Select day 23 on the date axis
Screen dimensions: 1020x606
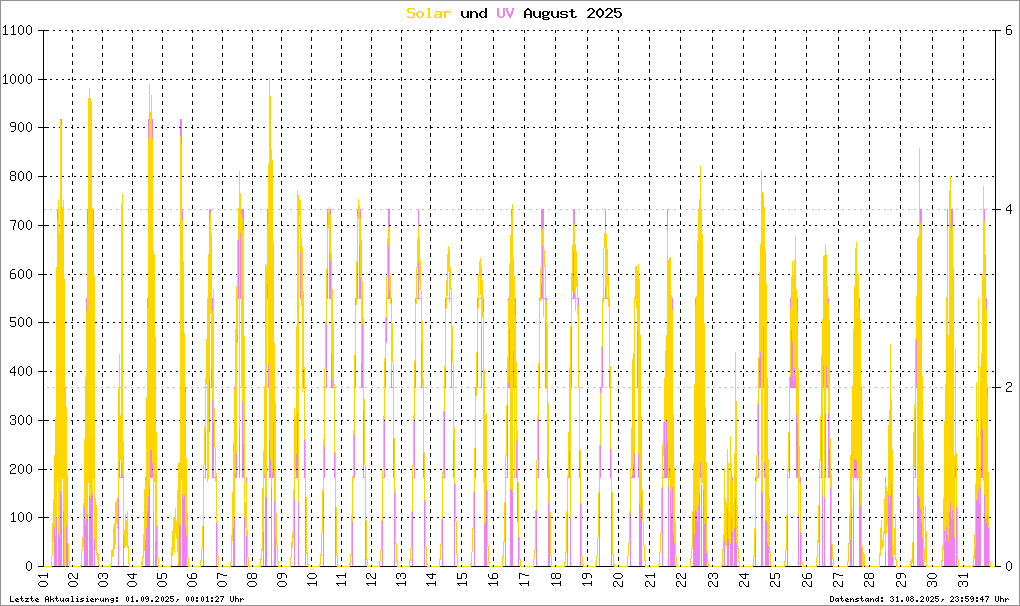click(711, 580)
